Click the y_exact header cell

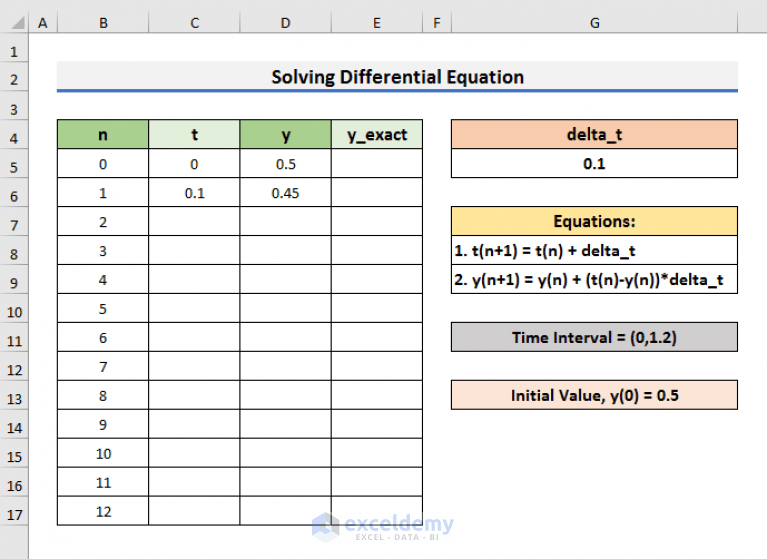click(376, 135)
